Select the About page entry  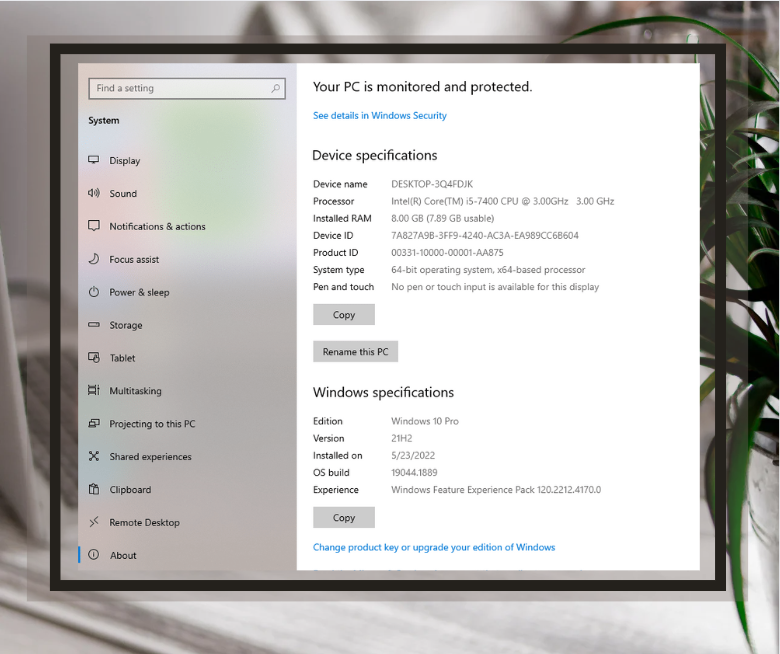[x=187, y=555]
